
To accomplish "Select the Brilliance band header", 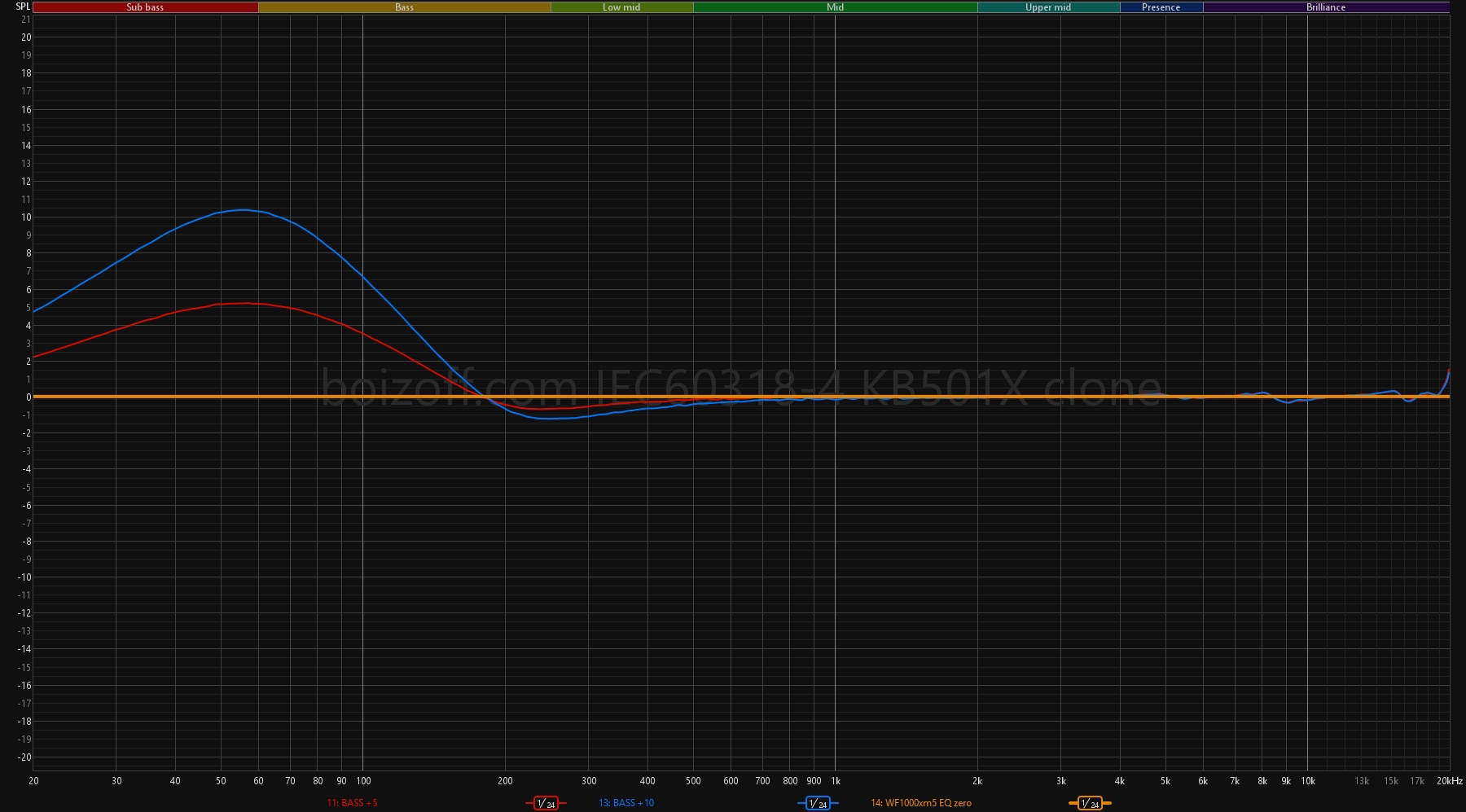I will 1325,7.
